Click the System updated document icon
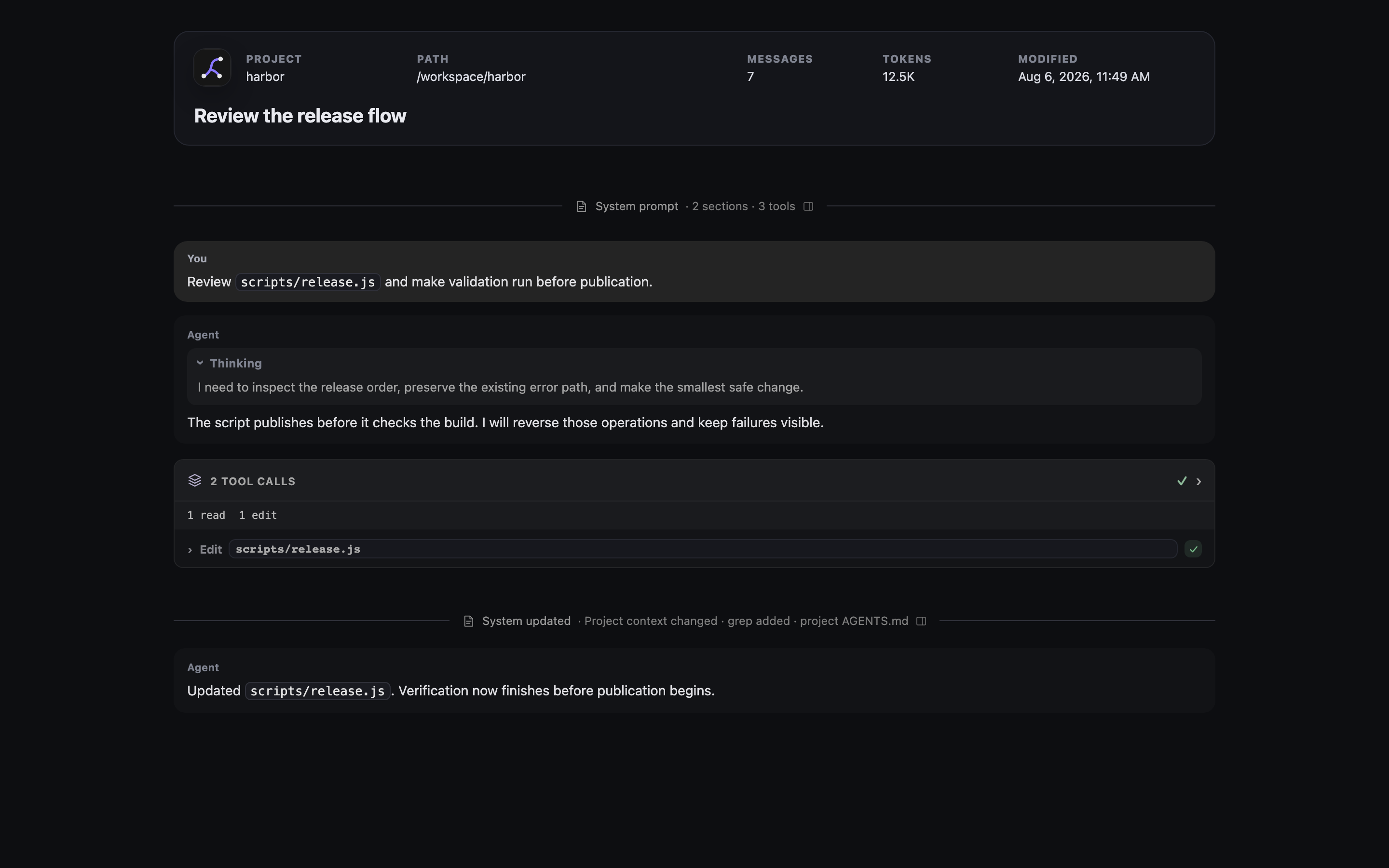Image resolution: width=1389 pixels, height=868 pixels. [468, 621]
